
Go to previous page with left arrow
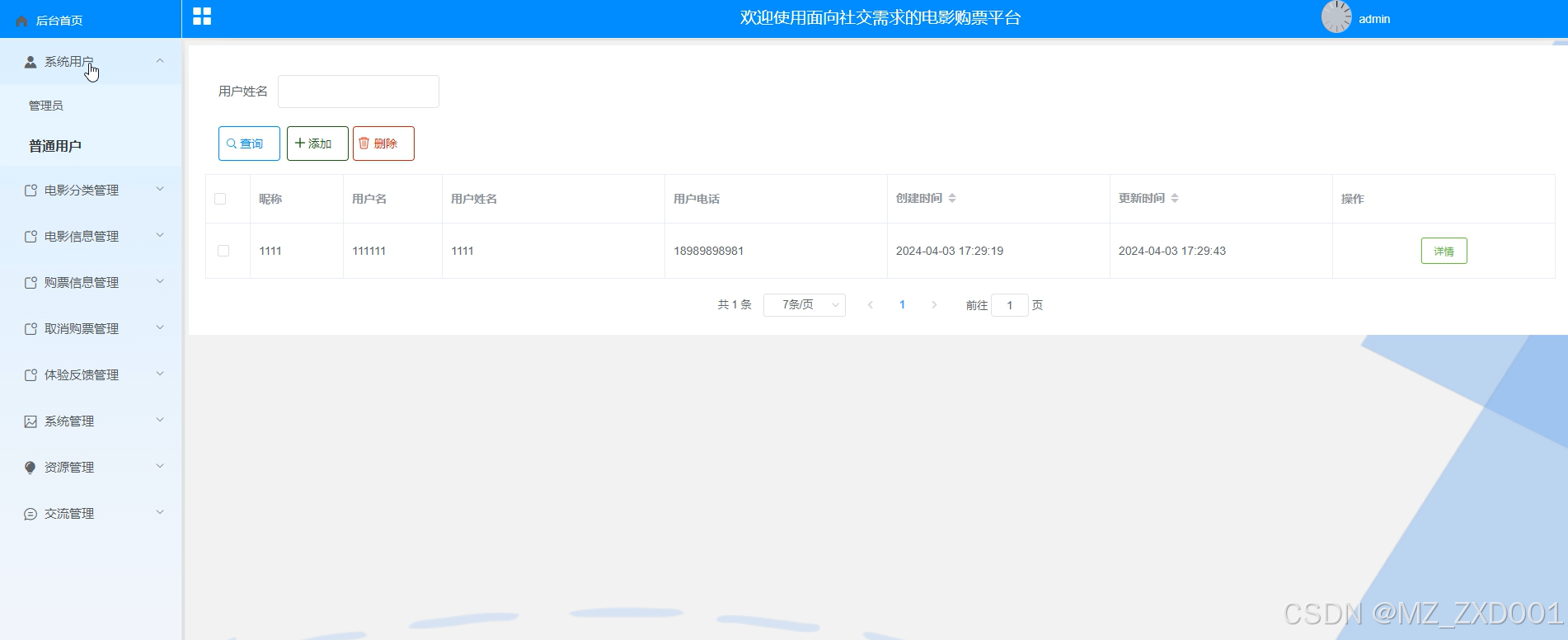(871, 305)
